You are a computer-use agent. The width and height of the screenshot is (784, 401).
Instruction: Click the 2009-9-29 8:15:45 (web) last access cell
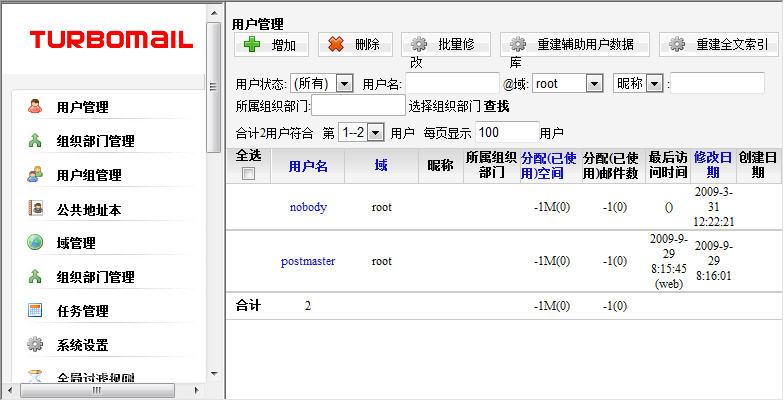(668, 261)
